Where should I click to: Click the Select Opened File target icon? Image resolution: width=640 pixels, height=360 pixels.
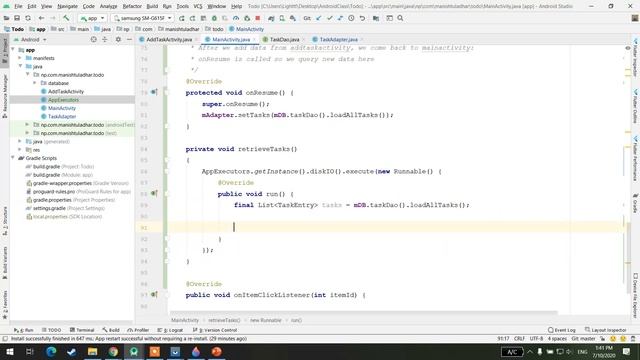tap(93, 40)
